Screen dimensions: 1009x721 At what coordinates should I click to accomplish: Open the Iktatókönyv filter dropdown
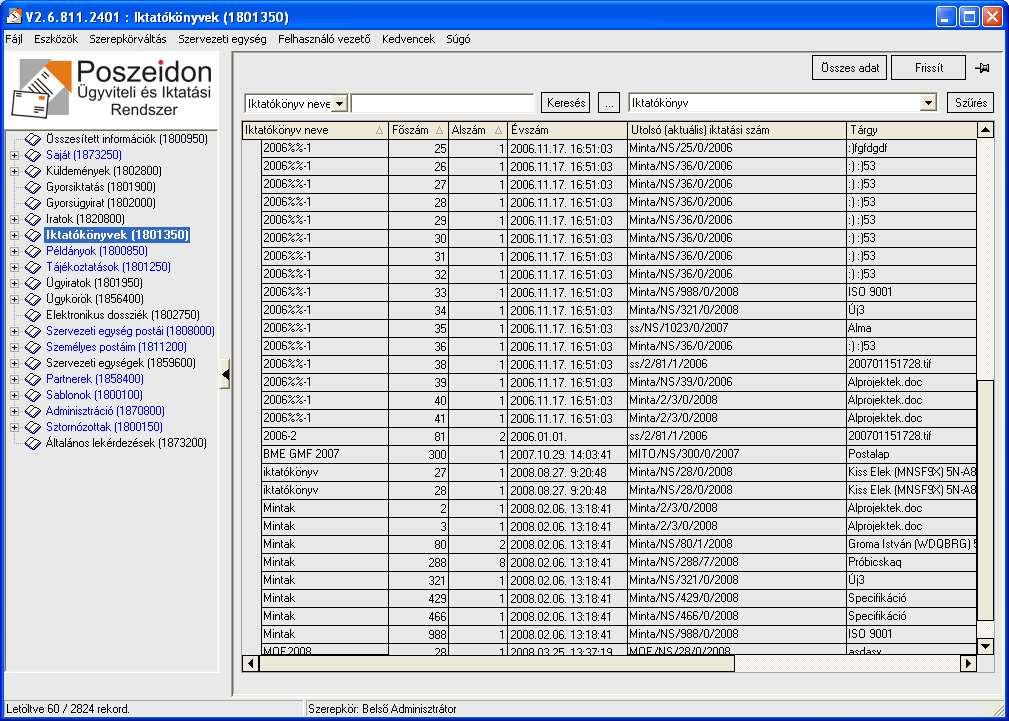(927, 103)
